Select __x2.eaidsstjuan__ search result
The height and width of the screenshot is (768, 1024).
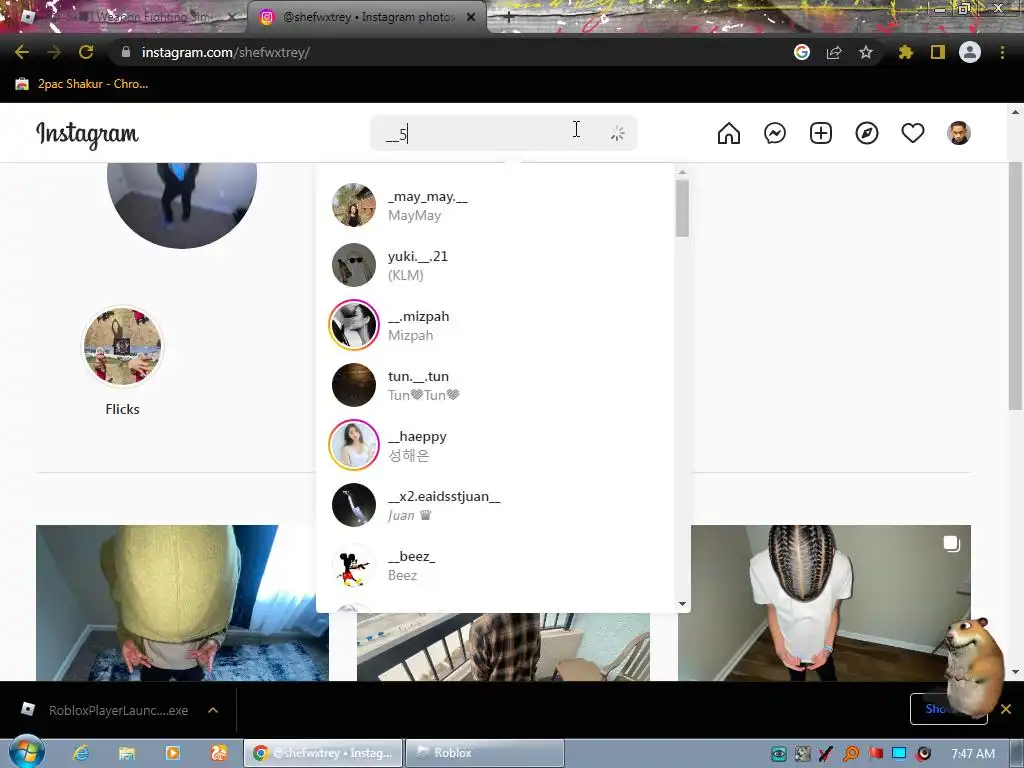point(495,505)
